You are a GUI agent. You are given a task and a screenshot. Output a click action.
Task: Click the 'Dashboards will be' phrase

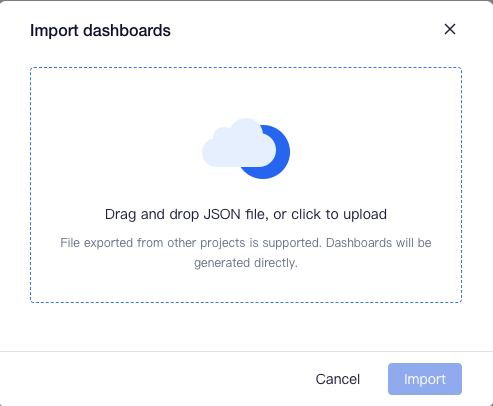pos(379,243)
